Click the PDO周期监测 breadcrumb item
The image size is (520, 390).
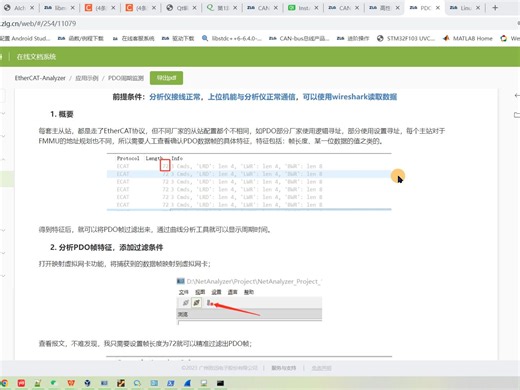coord(126,78)
